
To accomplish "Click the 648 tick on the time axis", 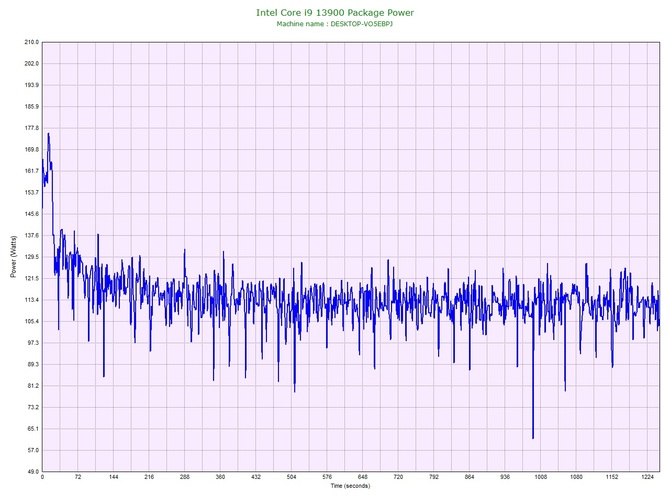I will click(x=363, y=477).
